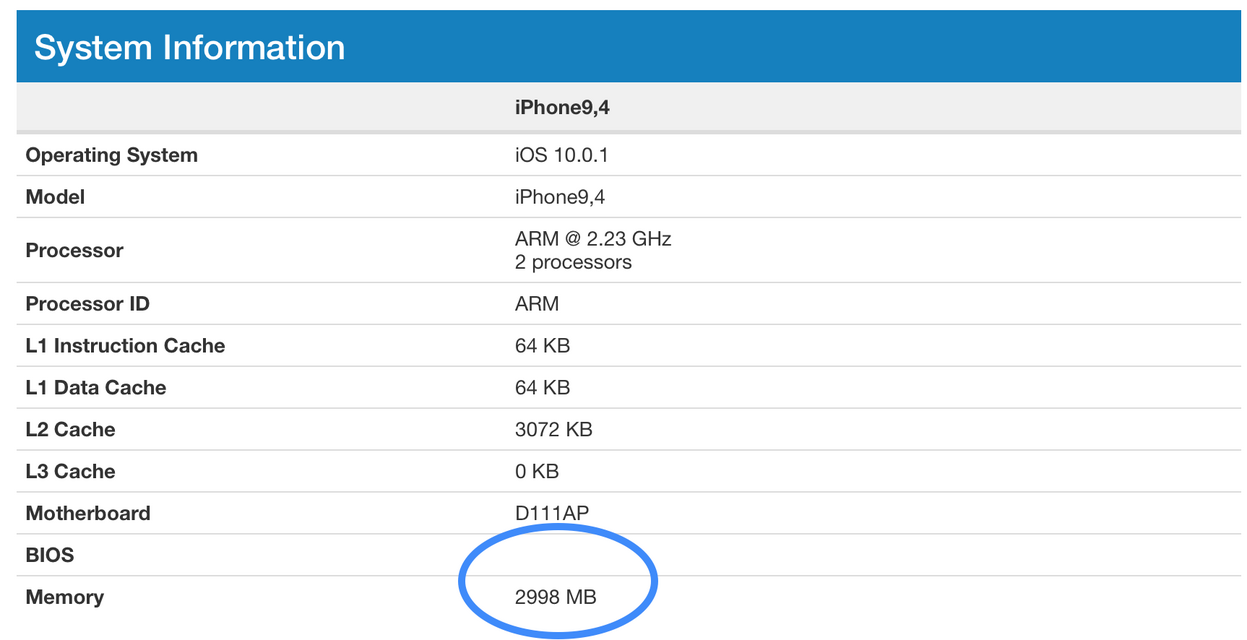Click the 2 processors text
The width and height of the screenshot is (1247, 640).
(573, 262)
